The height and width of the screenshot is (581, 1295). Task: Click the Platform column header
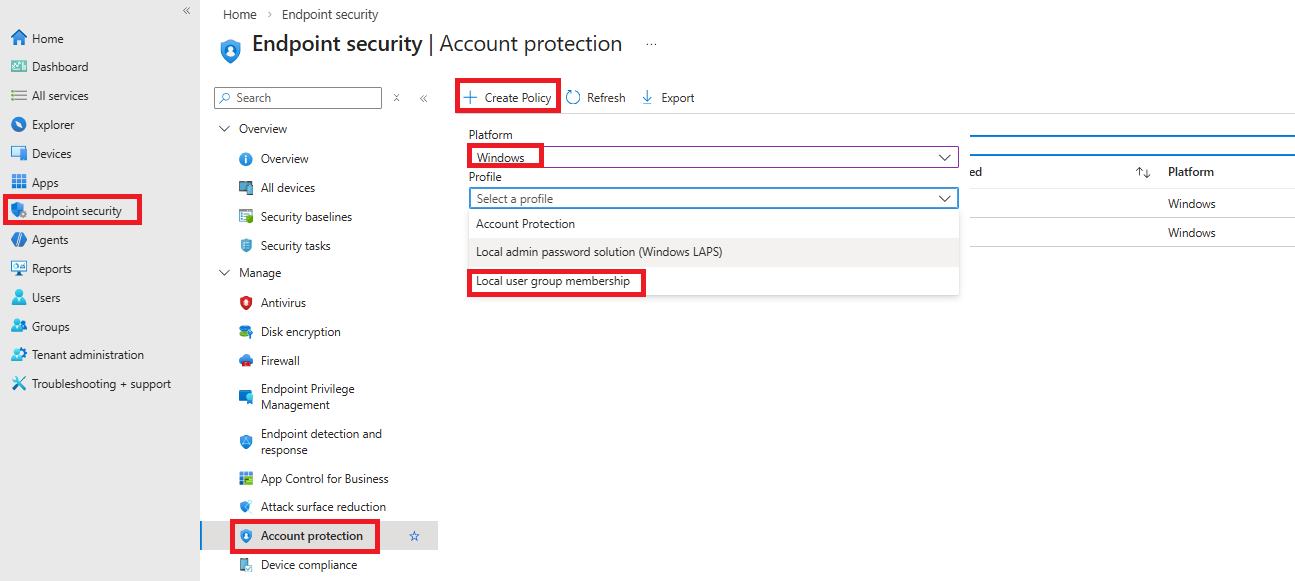(x=1191, y=172)
